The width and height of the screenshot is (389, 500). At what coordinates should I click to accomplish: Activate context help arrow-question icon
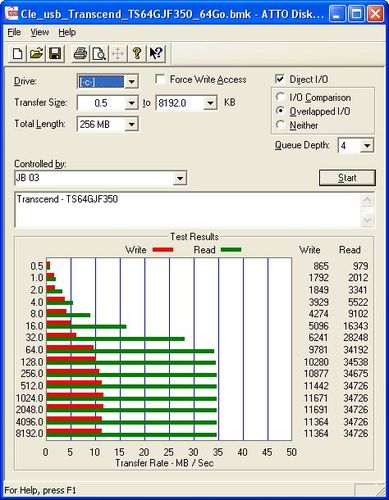click(x=156, y=53)
